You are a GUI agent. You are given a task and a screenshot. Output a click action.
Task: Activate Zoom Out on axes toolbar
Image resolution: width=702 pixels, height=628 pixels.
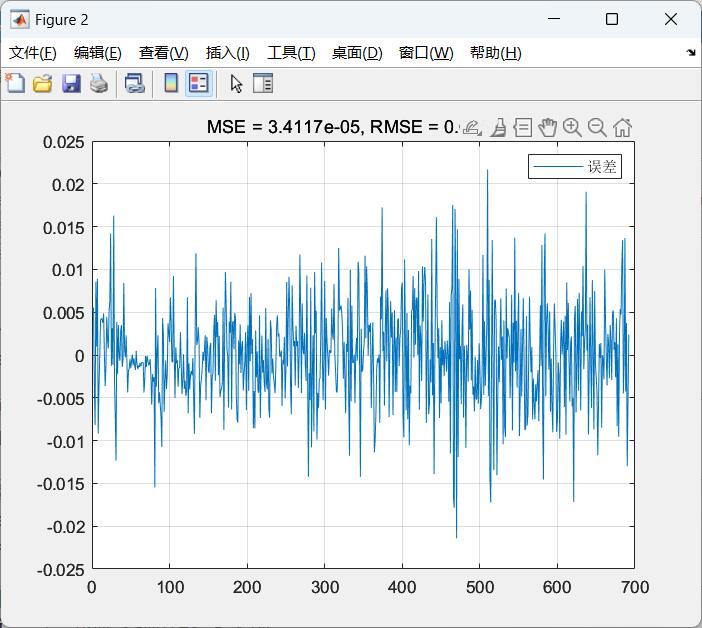pyautogui.click(x=597, y=127)
